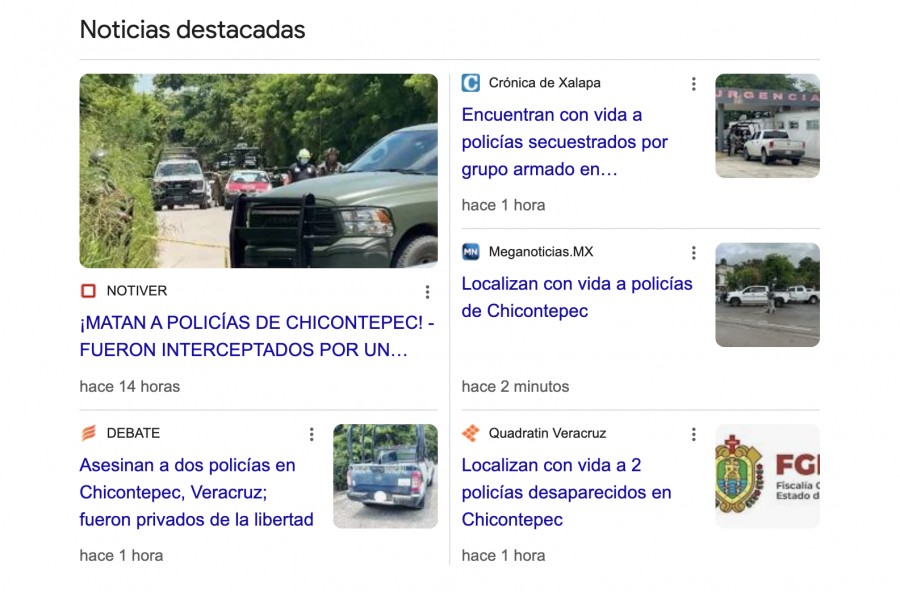Open headline Asesinan a dos policías en Chicontepec
The height and width of the screenshot is (592, 900).
tap(196, 492)
